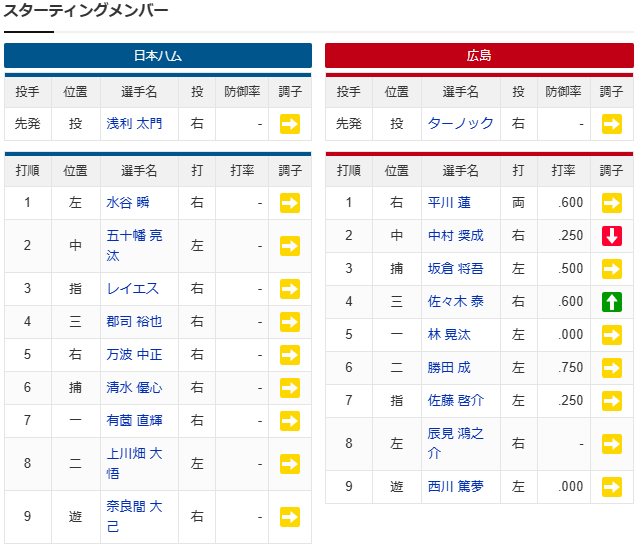This screenshot has height=547, width=640.
Task: Open player link 坂倉 将吾
Action: [456, 269]
